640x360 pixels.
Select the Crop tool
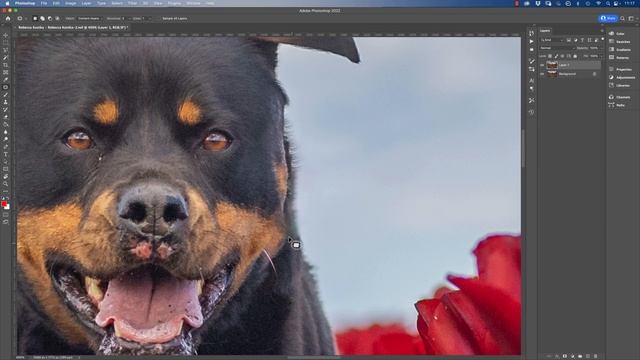(x=5, y=65)
